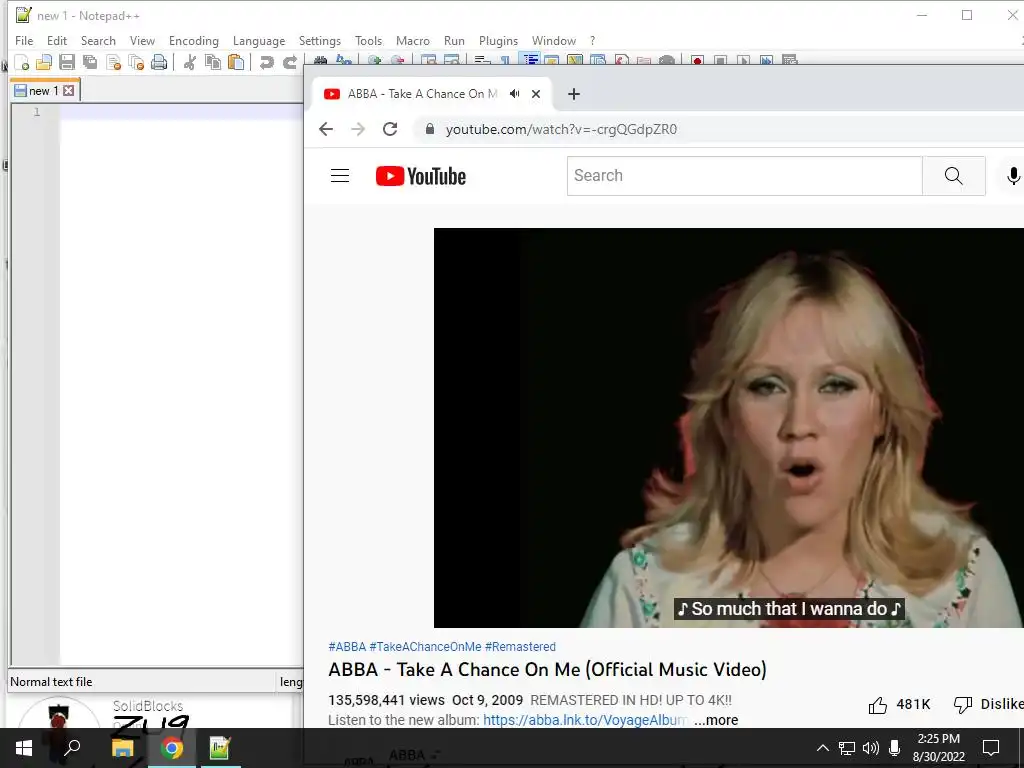The height and width of the screenshot is (768, 1024).
Task: Show hidden tray icons with chevron
Action: [x=823, y=748]
